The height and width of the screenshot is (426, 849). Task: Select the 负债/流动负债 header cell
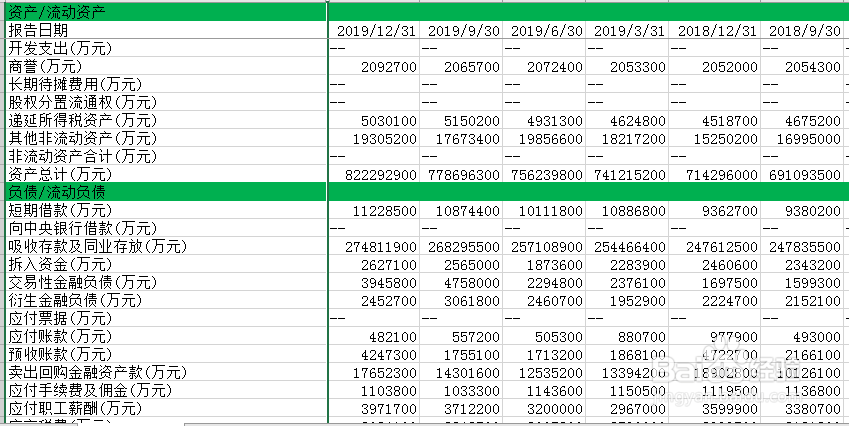165,192
